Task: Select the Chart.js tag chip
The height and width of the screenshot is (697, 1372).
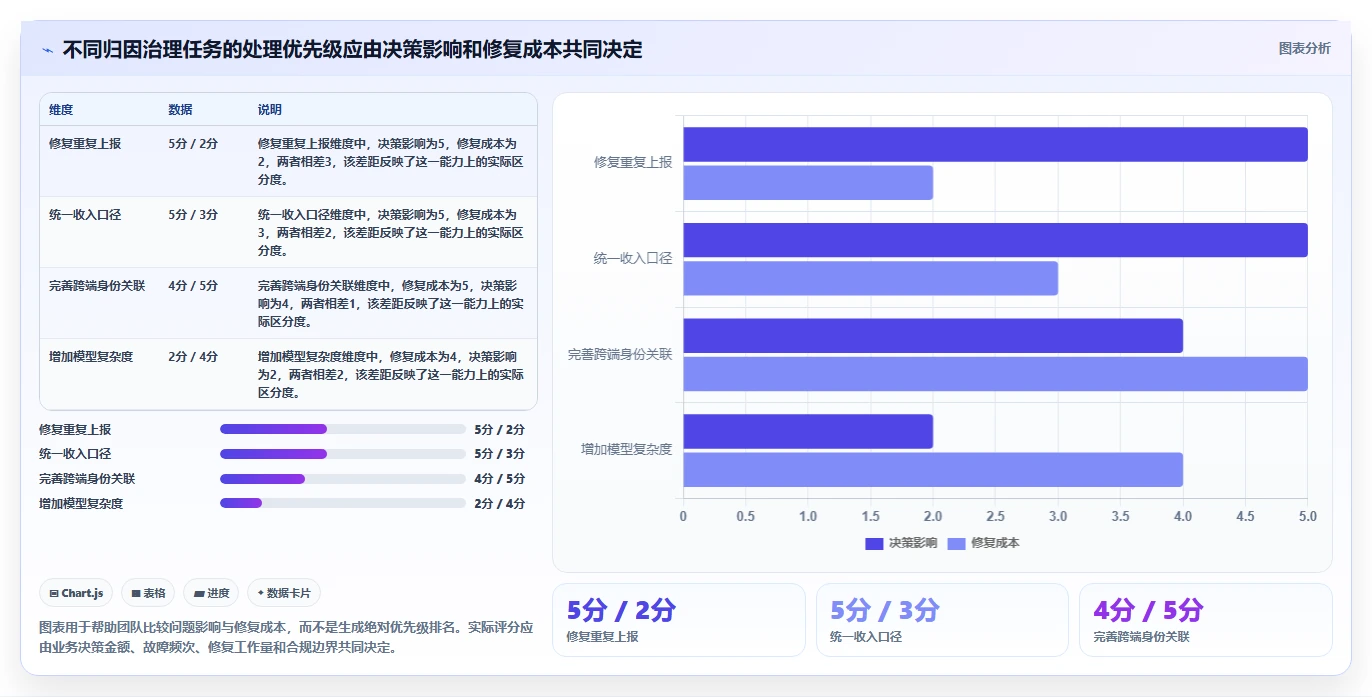Action: [77, 593]
